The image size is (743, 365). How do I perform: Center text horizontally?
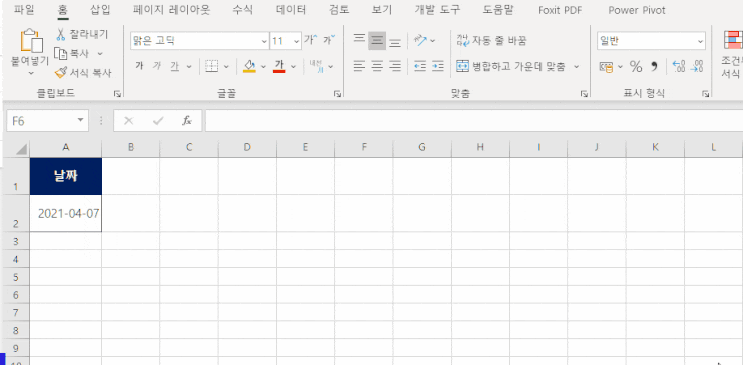point(377,66)
